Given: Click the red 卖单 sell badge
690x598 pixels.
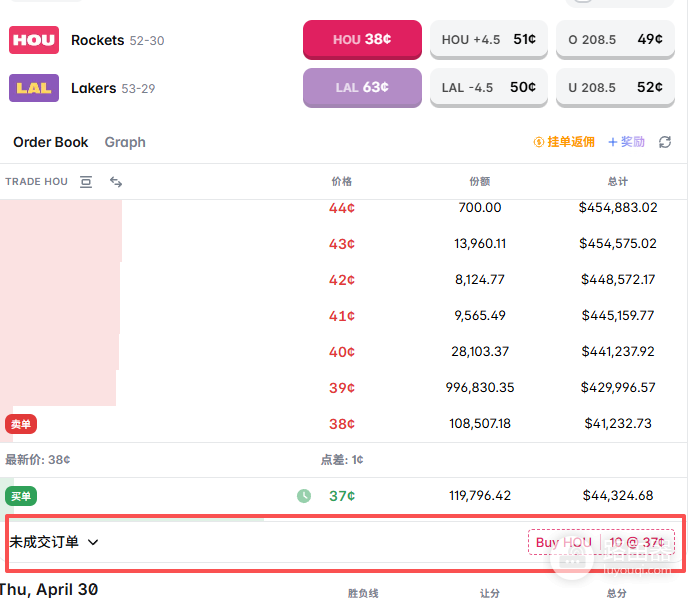Looking at the screenshot, I should 21,424.
